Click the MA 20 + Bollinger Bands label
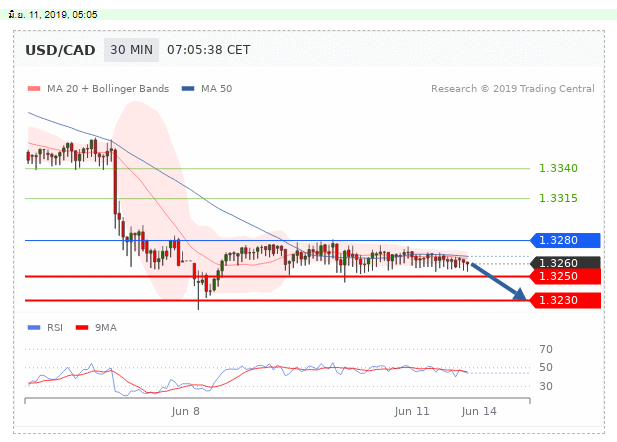 108,89
